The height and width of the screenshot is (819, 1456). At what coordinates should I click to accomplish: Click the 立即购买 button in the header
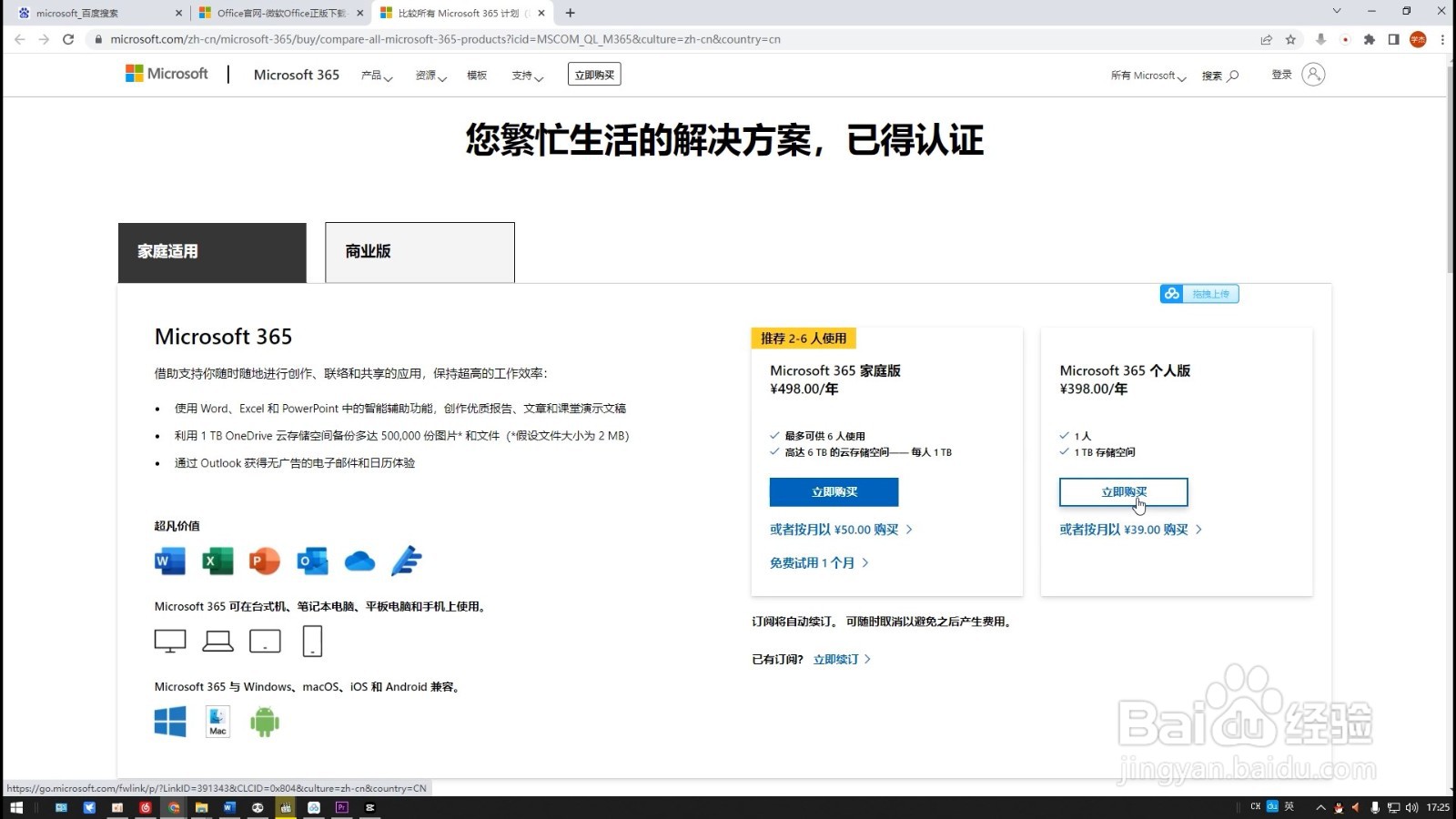(594, 75)
